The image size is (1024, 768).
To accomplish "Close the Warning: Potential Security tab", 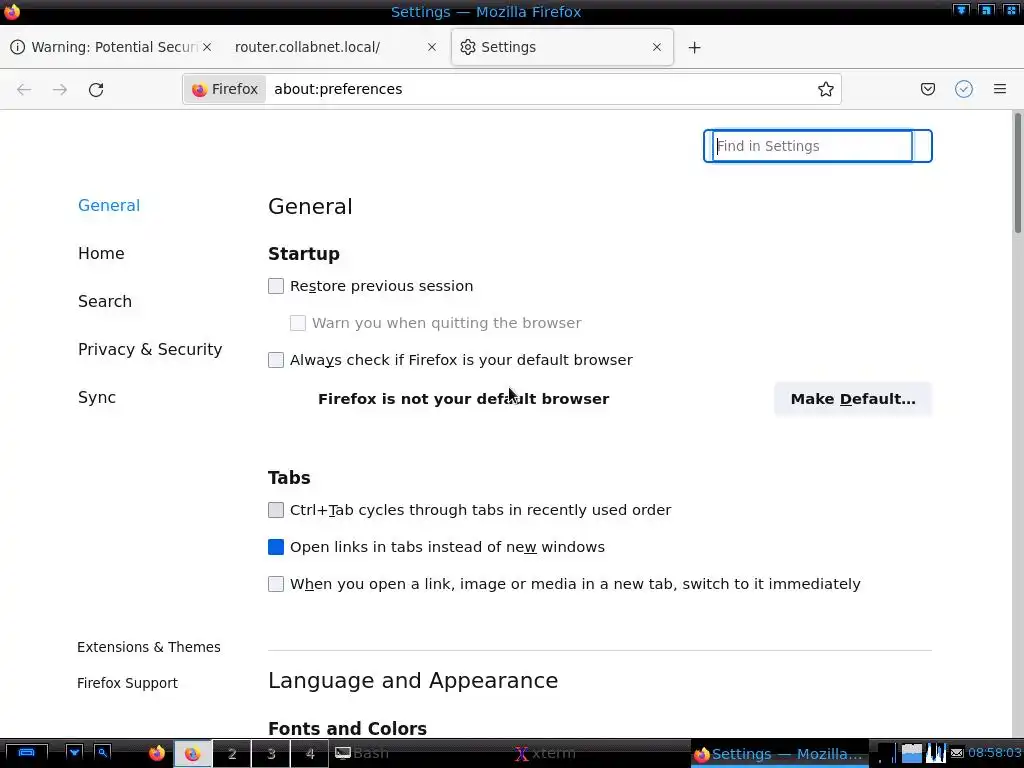I will pos(206,47).
